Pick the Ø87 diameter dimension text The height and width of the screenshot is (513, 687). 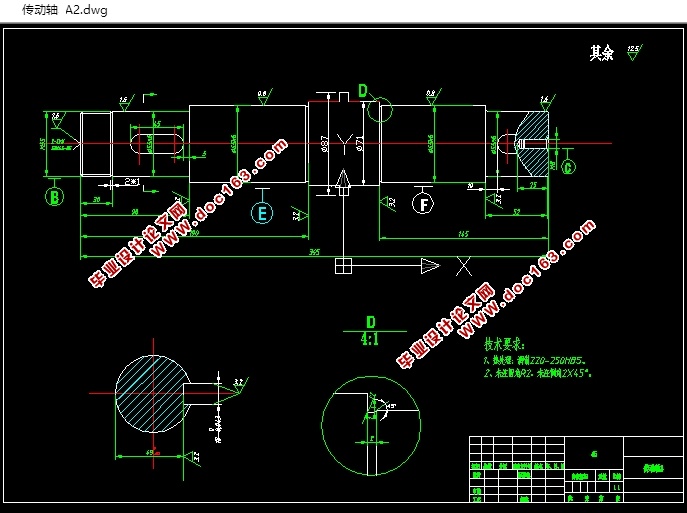pos(325,143)
